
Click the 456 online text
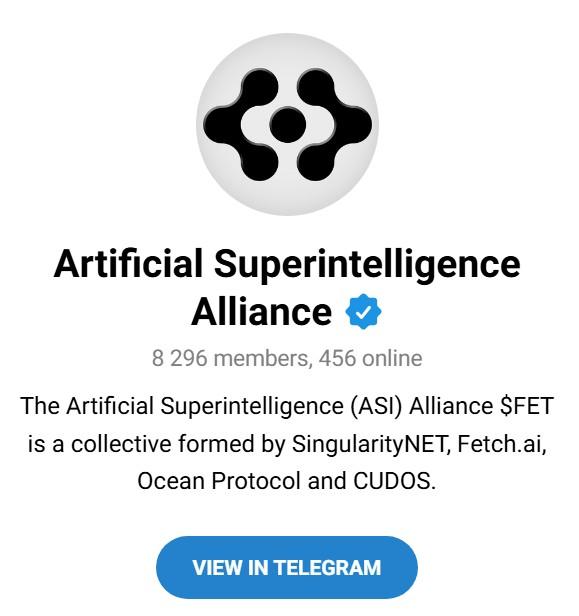tap(370, 358)
